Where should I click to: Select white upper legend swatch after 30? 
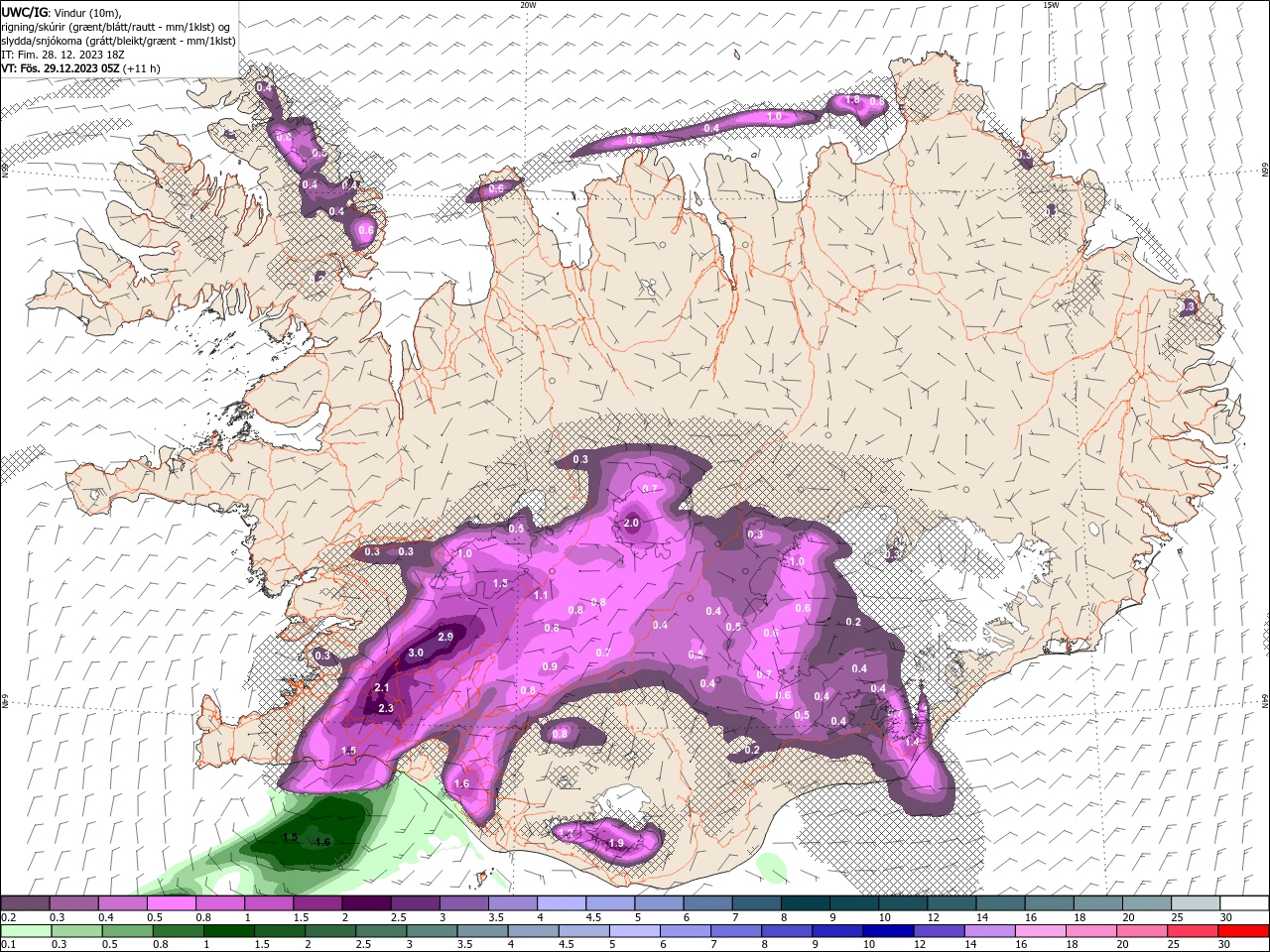coord(1244,903)
